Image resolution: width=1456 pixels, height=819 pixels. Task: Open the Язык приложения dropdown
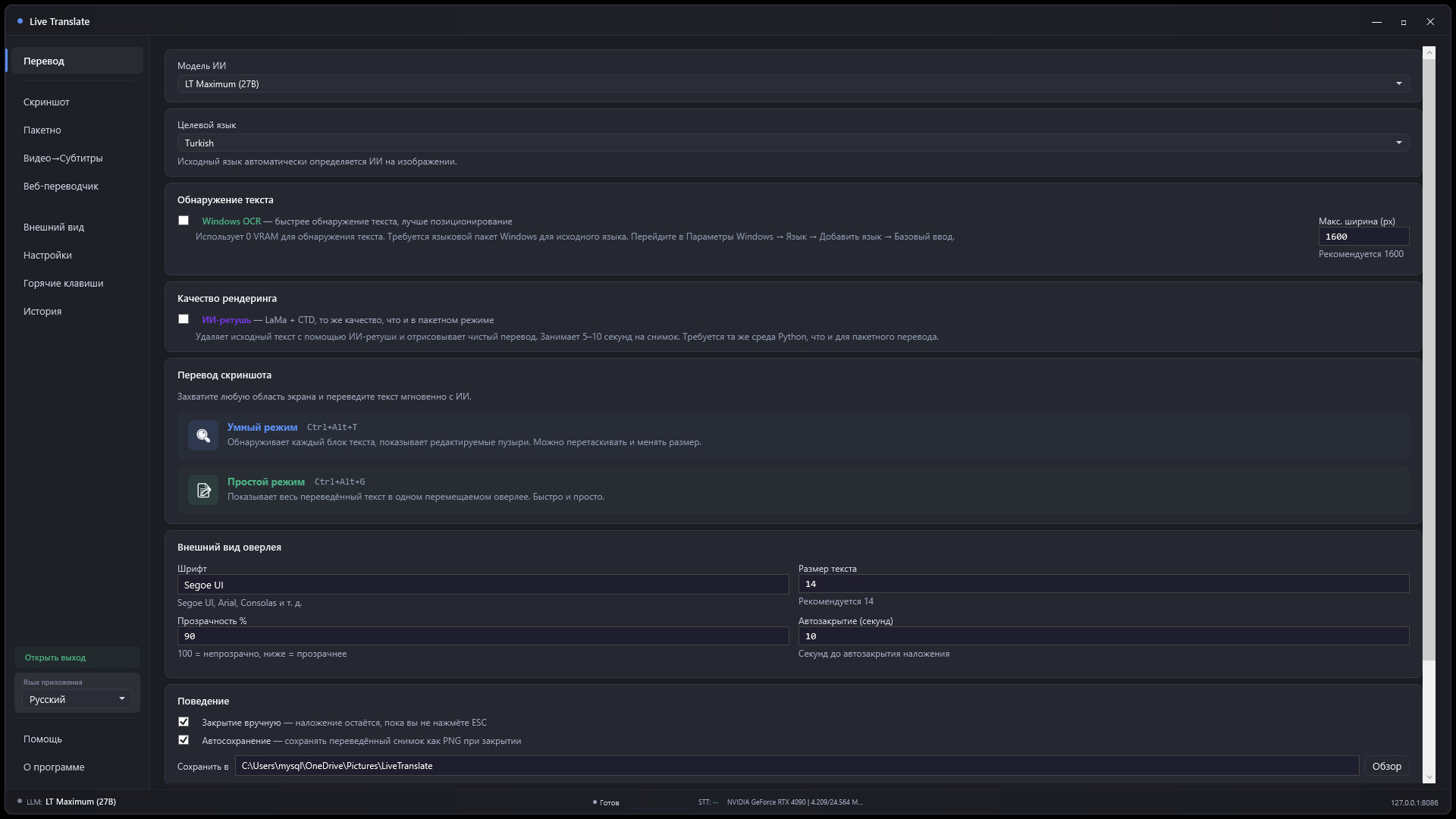point(77,699)
